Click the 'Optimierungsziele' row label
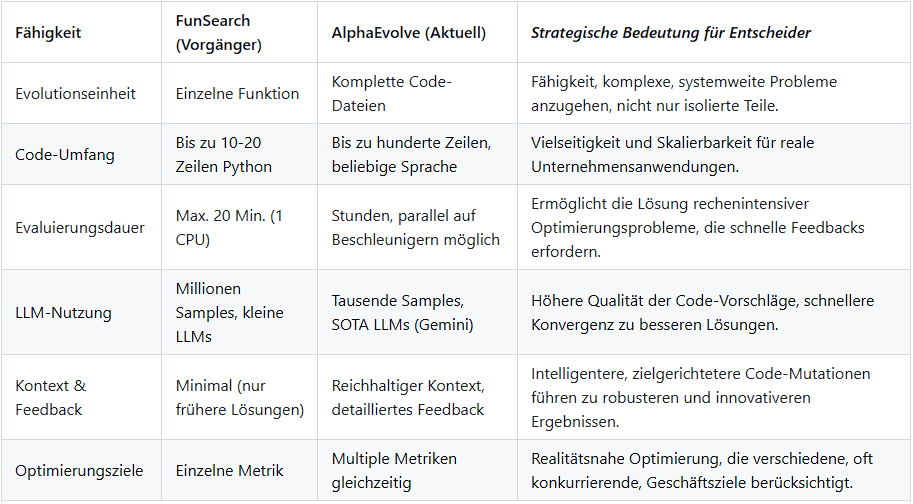The image size is (913, 504). [x=79, y=470]
